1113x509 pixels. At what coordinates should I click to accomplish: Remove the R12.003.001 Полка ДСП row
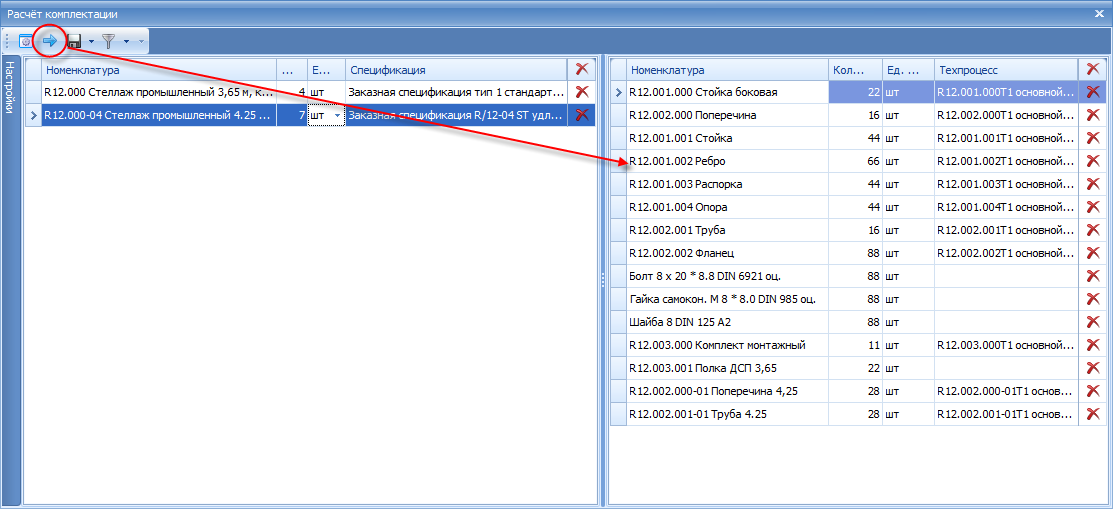pos(1093,368)
